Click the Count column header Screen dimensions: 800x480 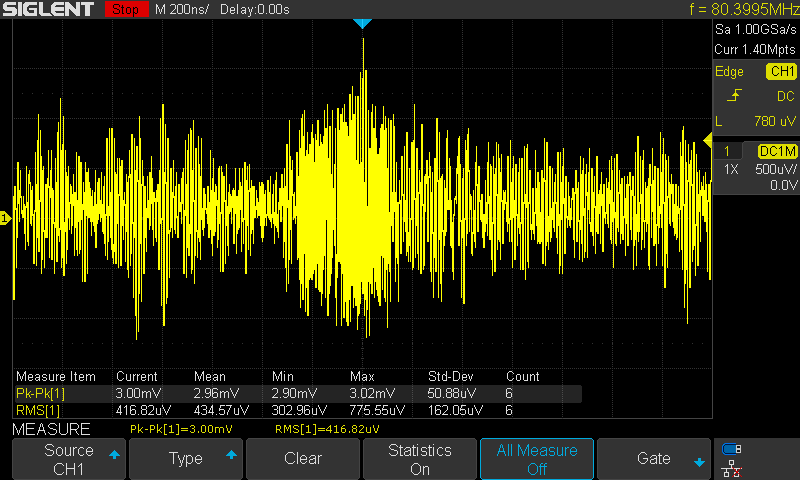[x=522, y=376]
